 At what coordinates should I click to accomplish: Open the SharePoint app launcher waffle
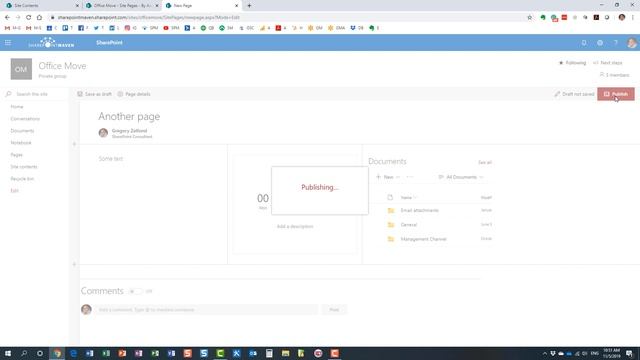point(8,42)
